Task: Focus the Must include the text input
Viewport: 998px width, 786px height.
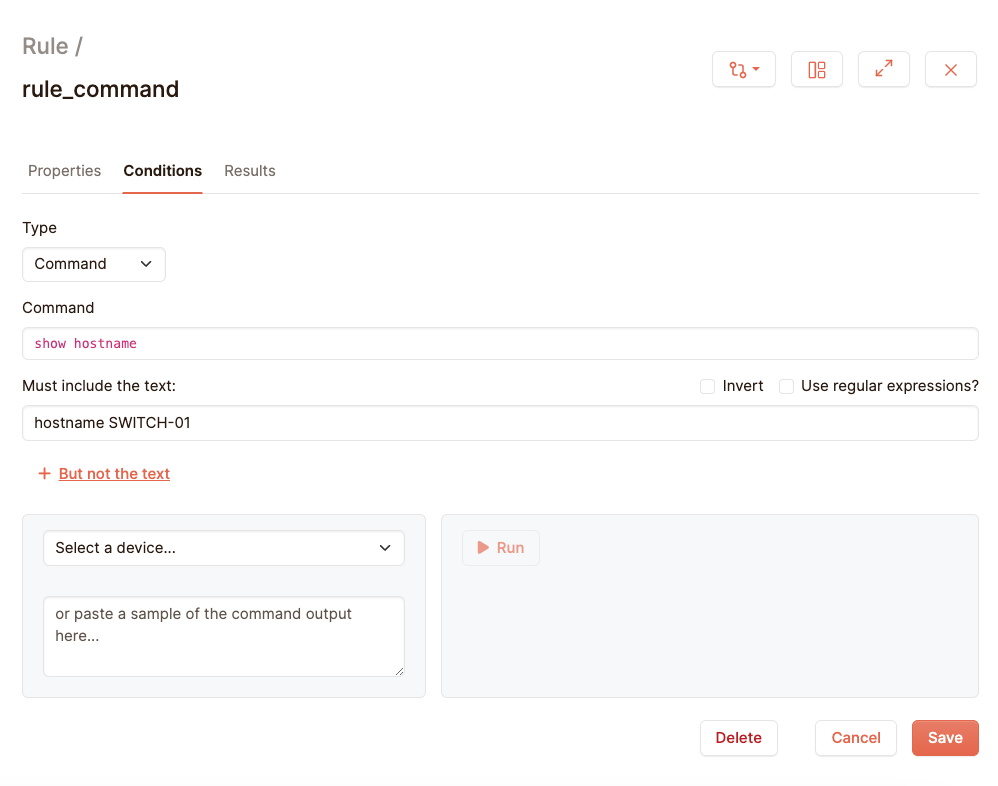Action: (500, 423)
